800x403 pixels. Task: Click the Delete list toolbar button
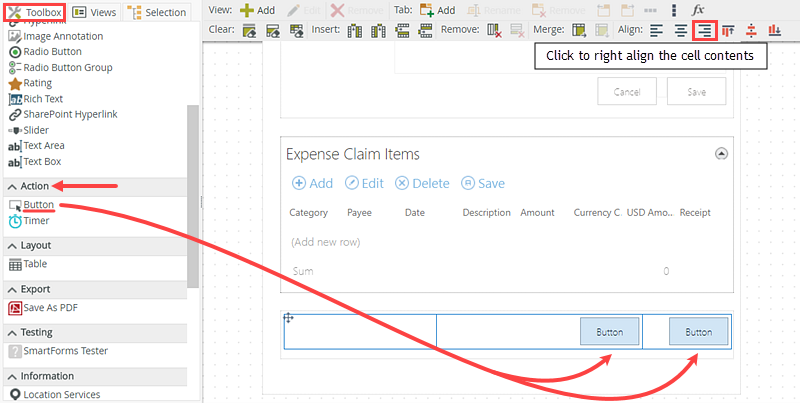tap(422, 183)
